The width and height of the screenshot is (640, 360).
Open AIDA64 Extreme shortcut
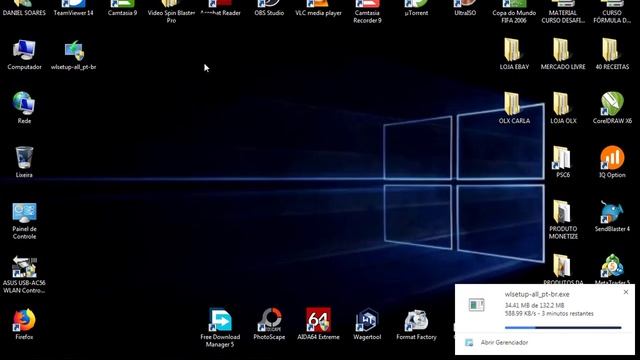pos(318,324)
